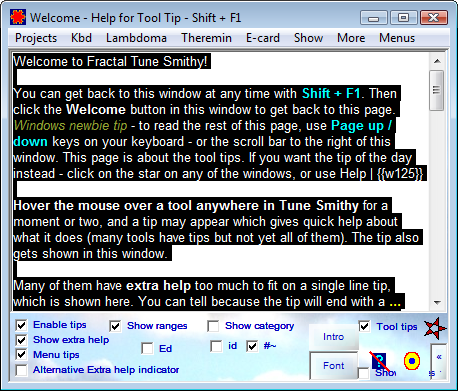The width and height of the screenshot is (458, 391).
Task: Click the 'extra help' bold text
Action: coord(158,286)
